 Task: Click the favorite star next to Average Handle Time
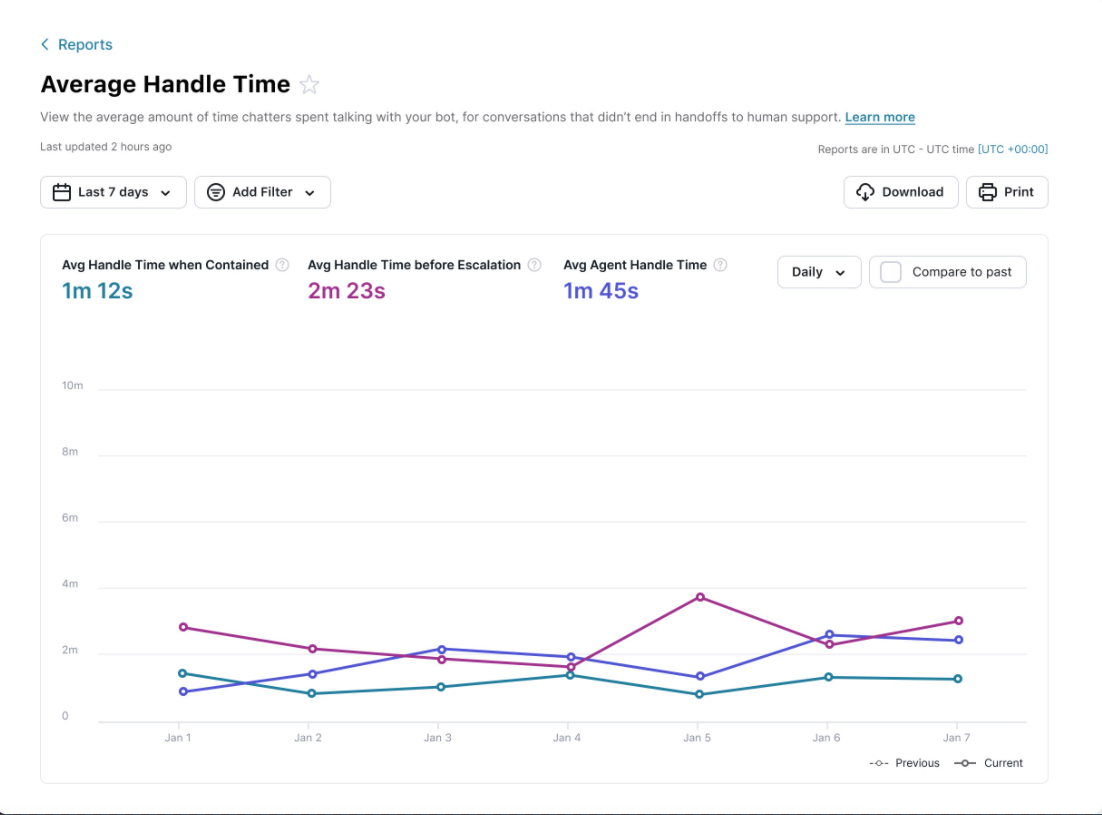[x=310, y=85]
